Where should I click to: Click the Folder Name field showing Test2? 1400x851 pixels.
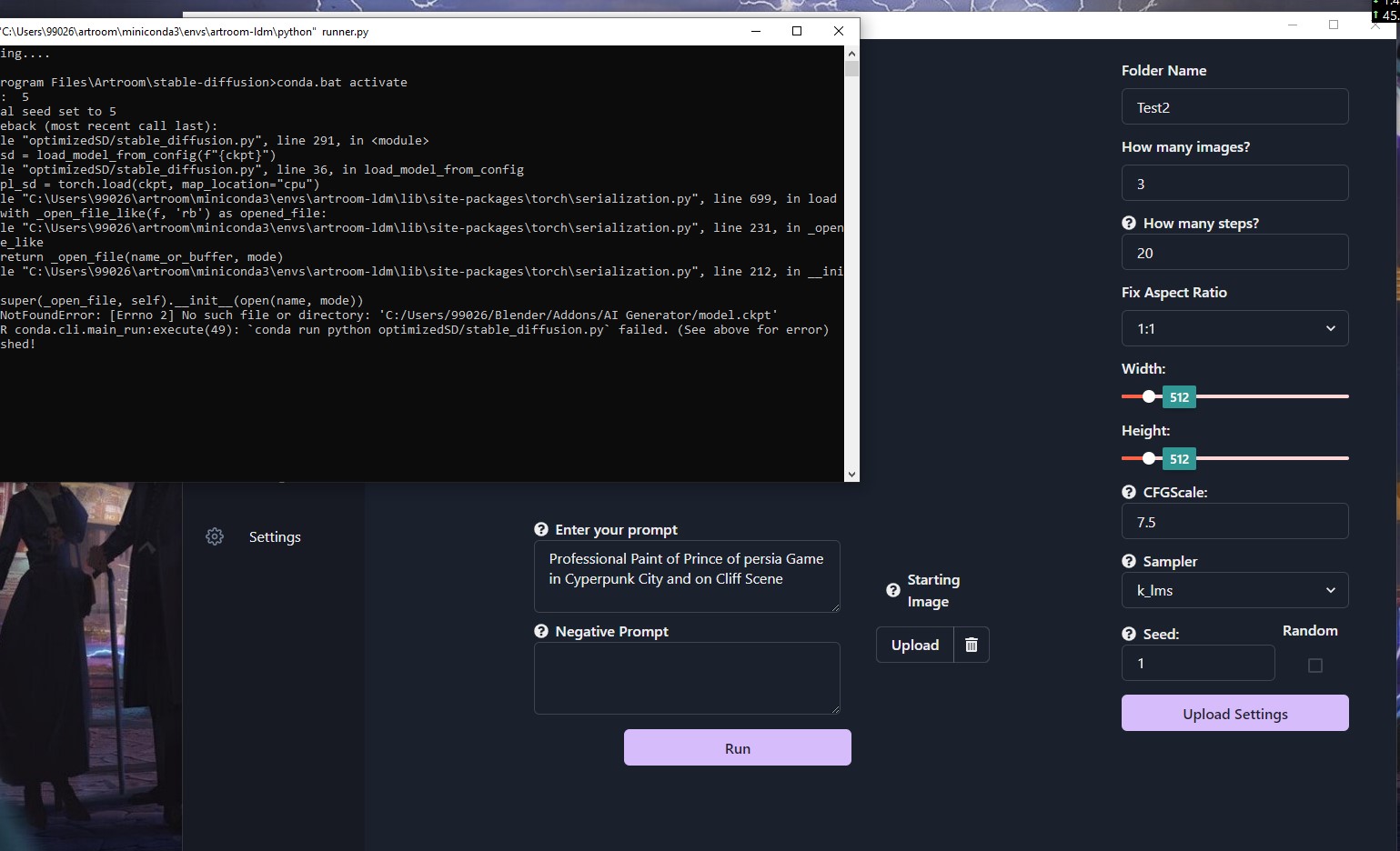pos(1234,106)
